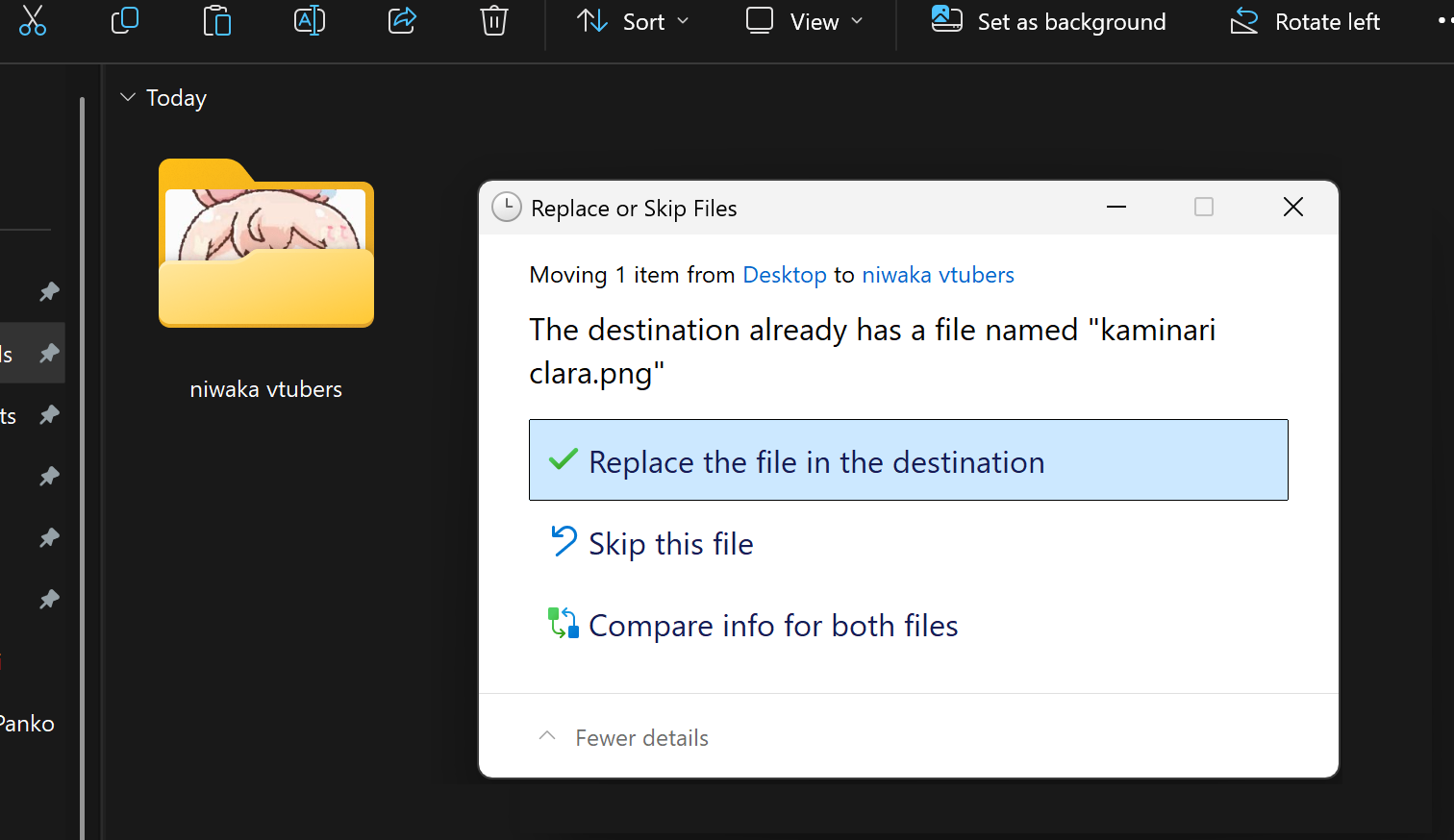The width and height of the screenshot is (1454, 840).
Task: Click Set as background button
Action: point(1048,21)
